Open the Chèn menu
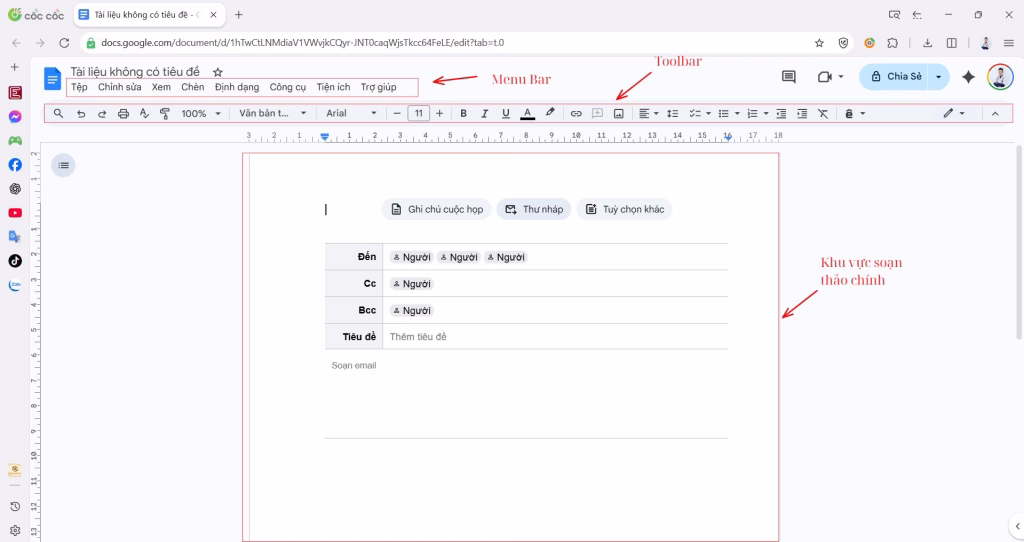 193,87
